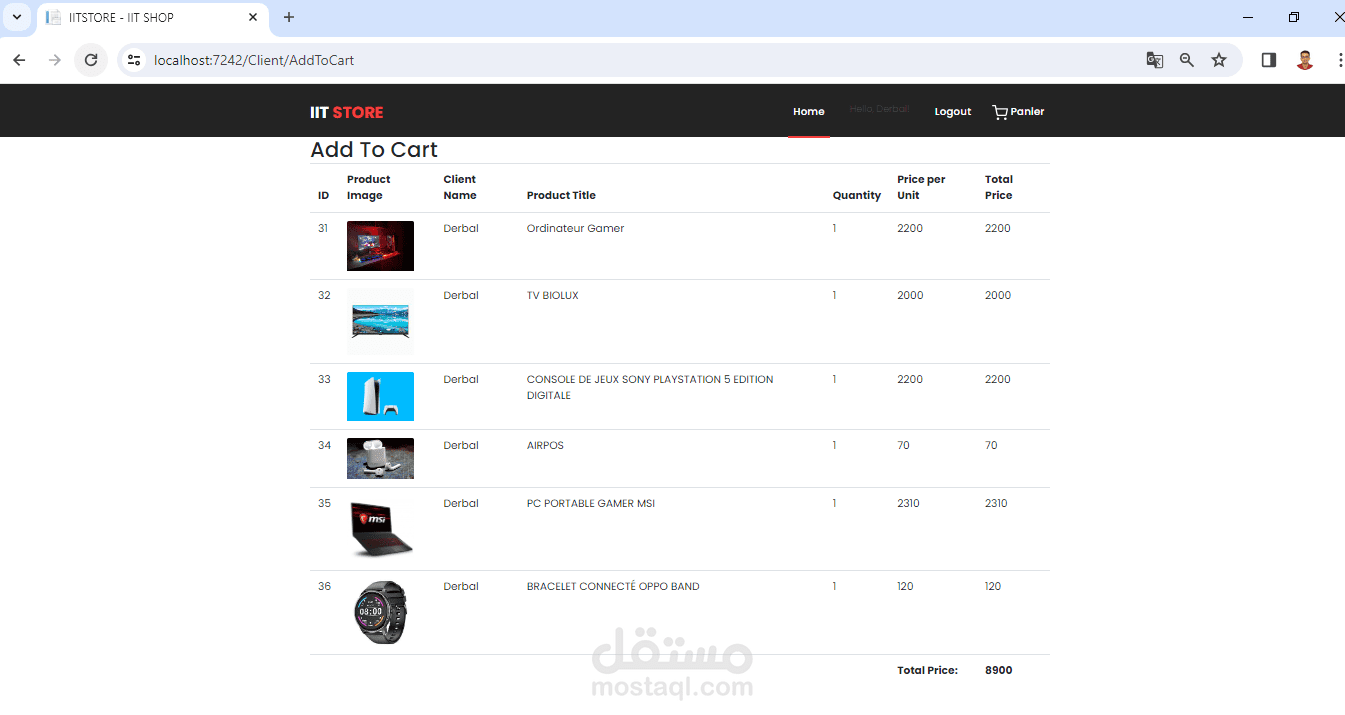Image resolution: width=1345 pixels, height=715 pixels.
Task: Click the Hello Derbal! greeting link
Action: pos(879,109)
